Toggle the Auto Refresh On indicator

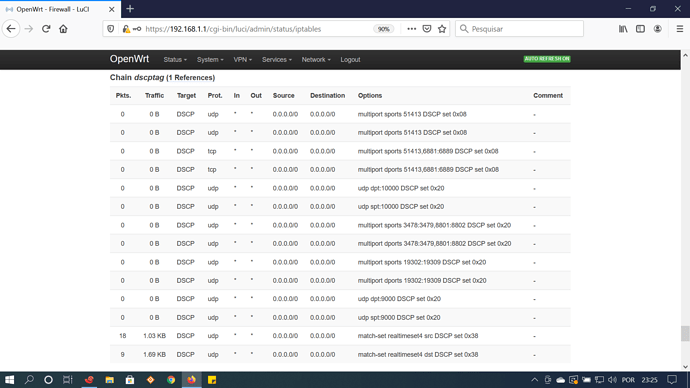pos(547,59)
